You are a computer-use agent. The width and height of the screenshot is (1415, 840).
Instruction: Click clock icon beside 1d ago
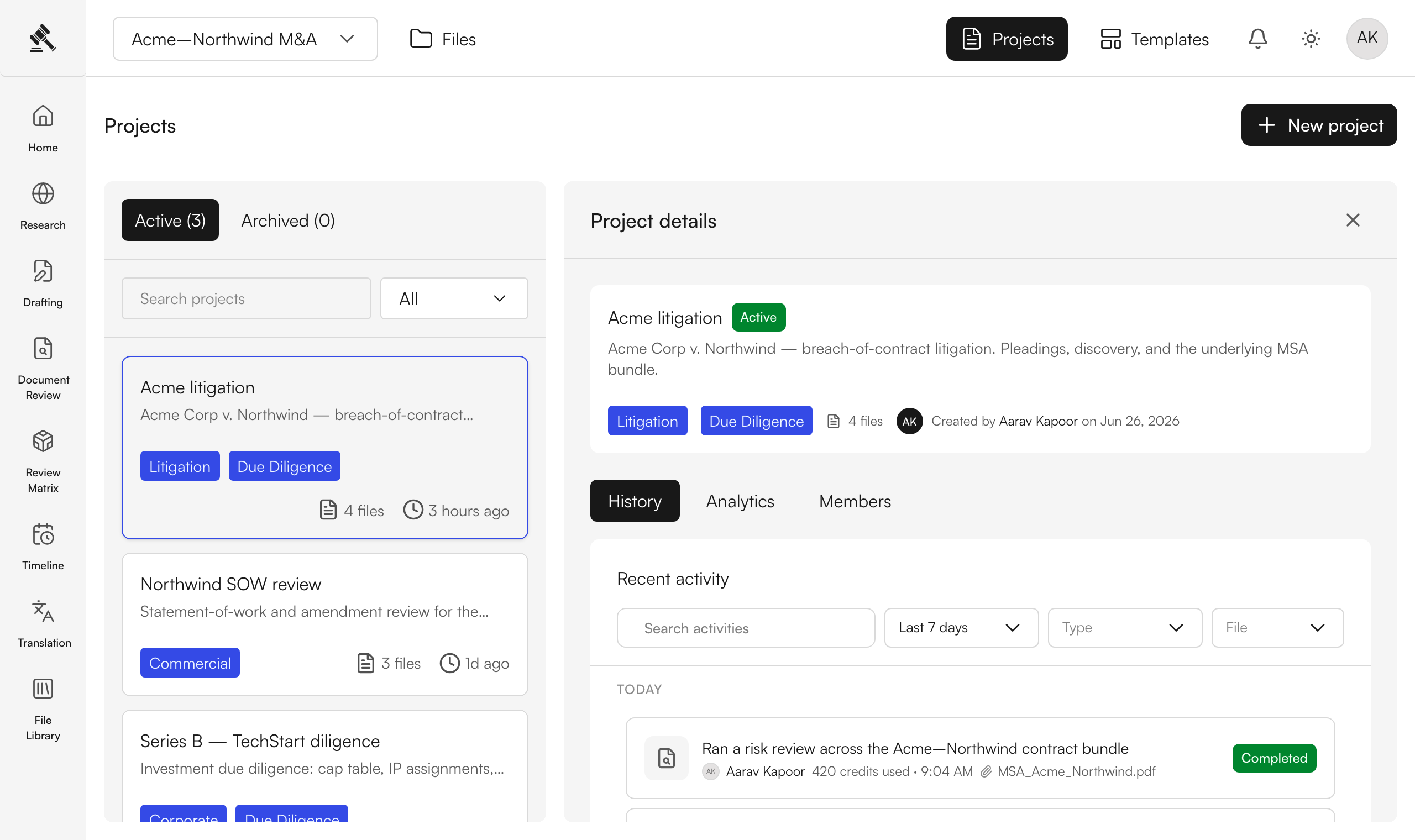click(x=450, y=663)
